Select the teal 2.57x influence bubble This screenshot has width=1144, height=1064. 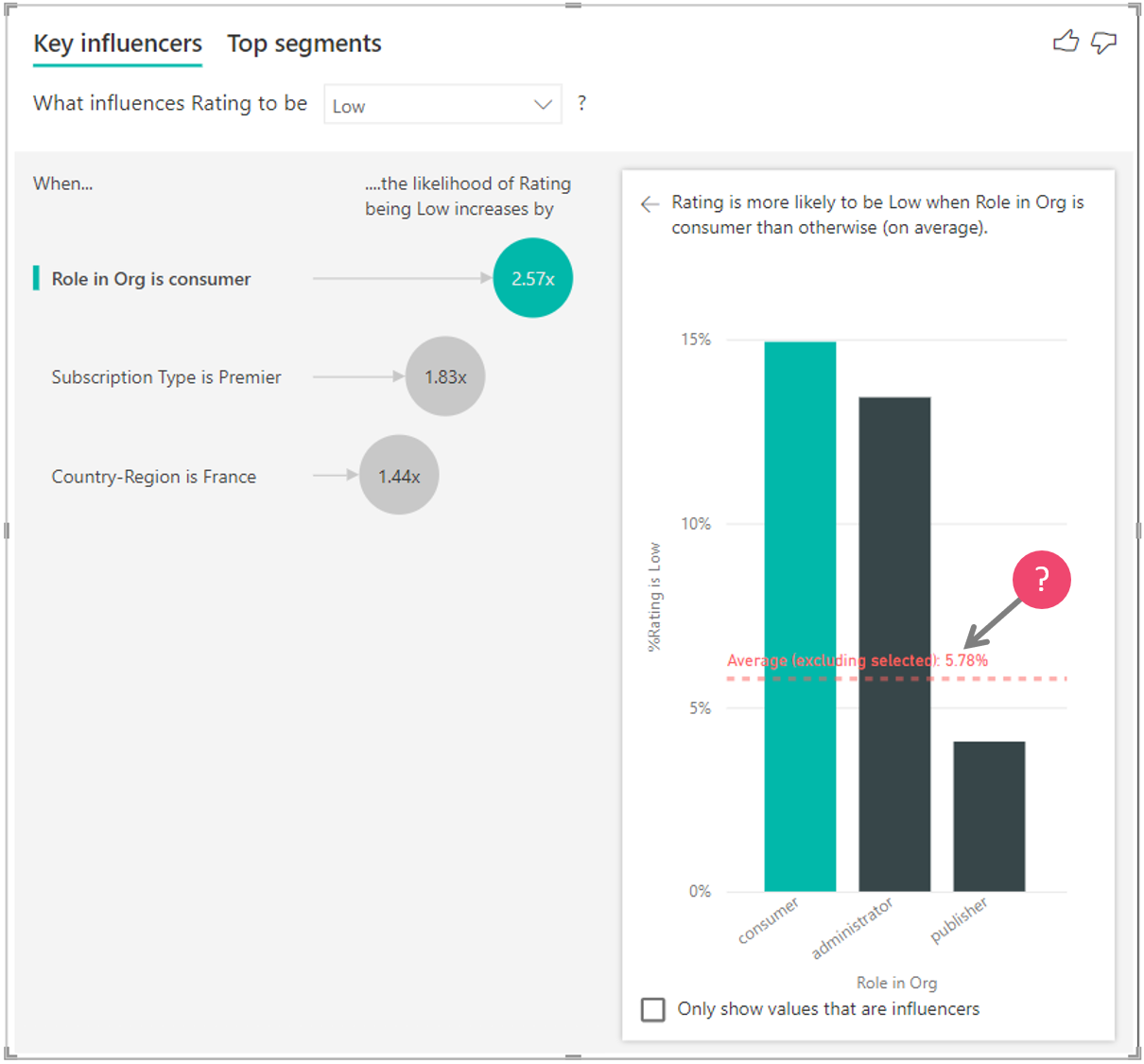[532, 277]
